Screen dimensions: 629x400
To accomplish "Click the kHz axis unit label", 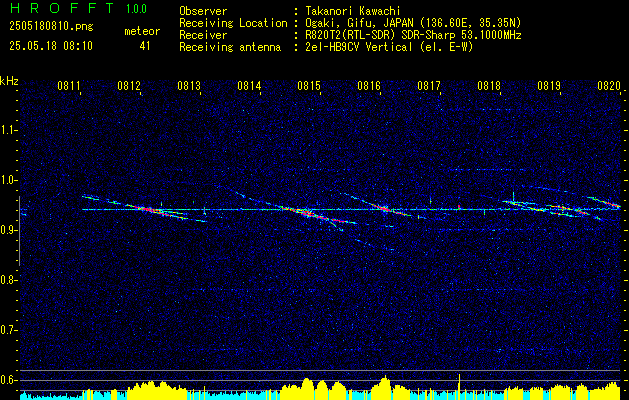I will pyautogui.click(x=9, y=81).
